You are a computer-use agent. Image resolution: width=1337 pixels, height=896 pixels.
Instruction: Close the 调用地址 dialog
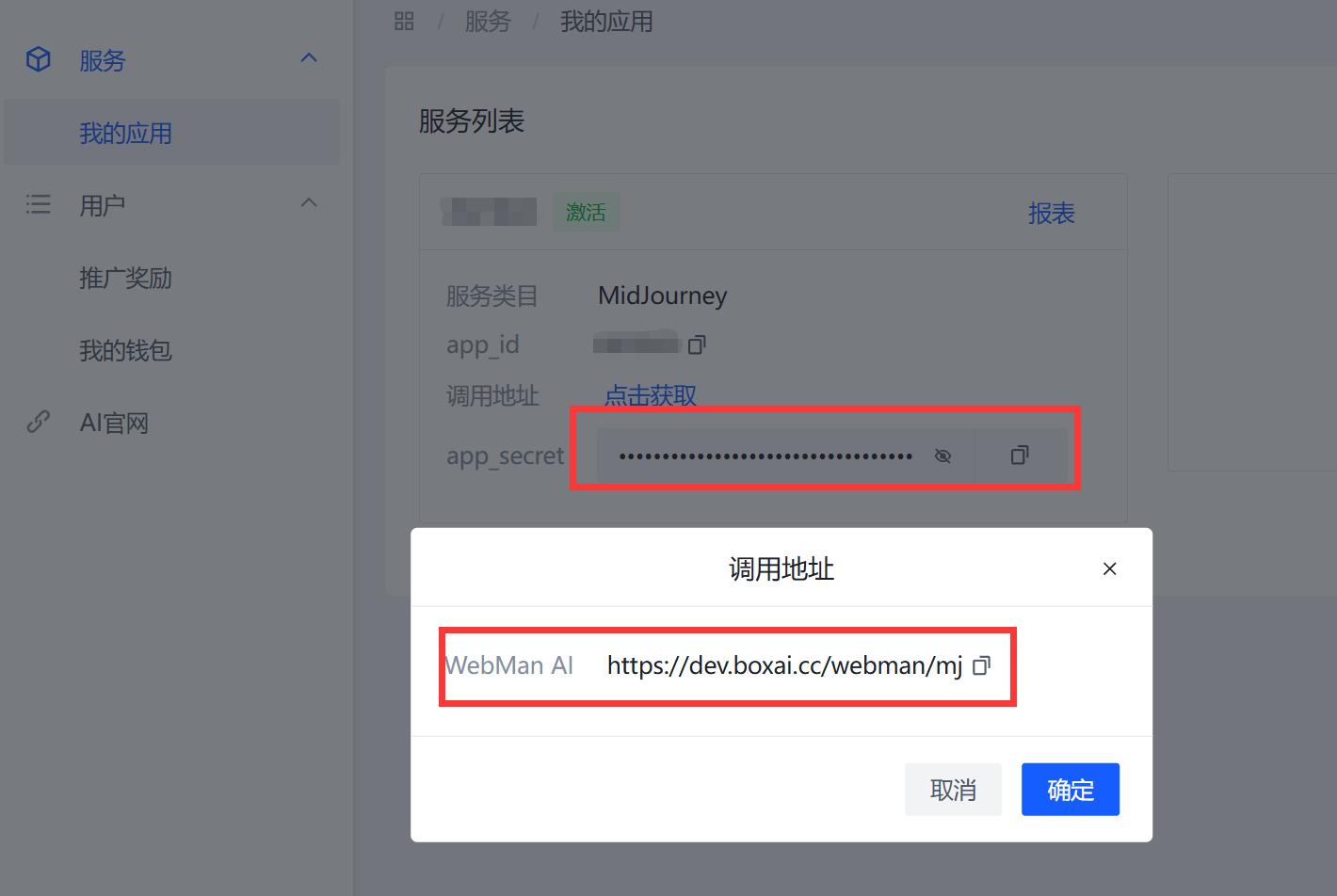[1109, 568]
